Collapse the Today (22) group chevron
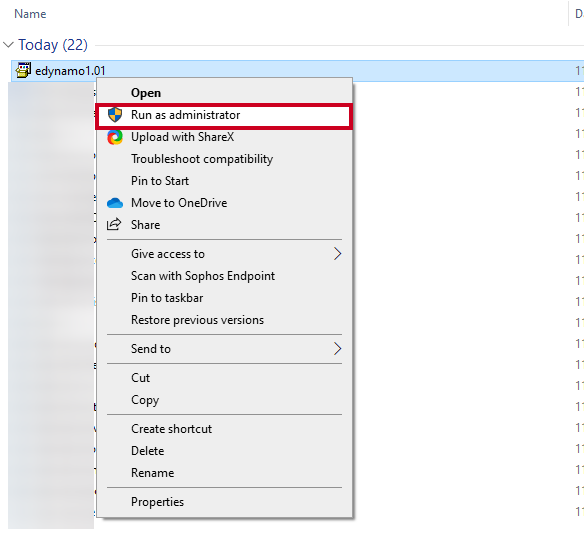Image resolution: width=584 pixels, height=533 pixels. pos(8,45)
